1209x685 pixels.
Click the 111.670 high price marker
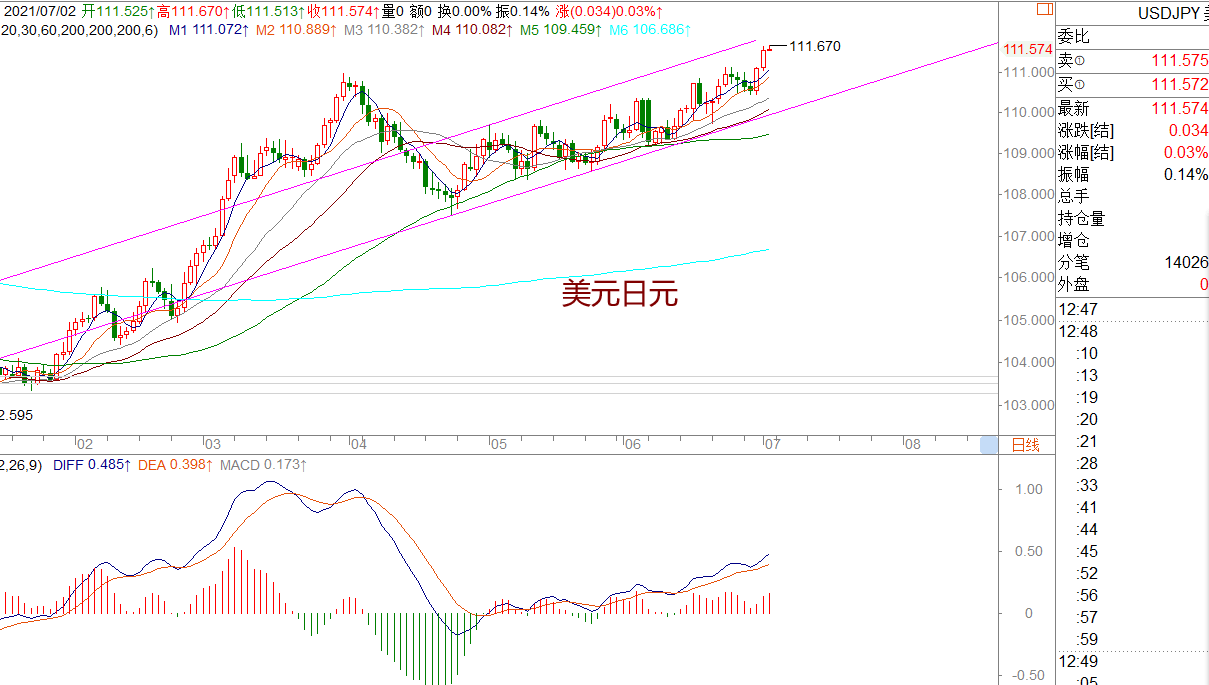tap(815, 46)
